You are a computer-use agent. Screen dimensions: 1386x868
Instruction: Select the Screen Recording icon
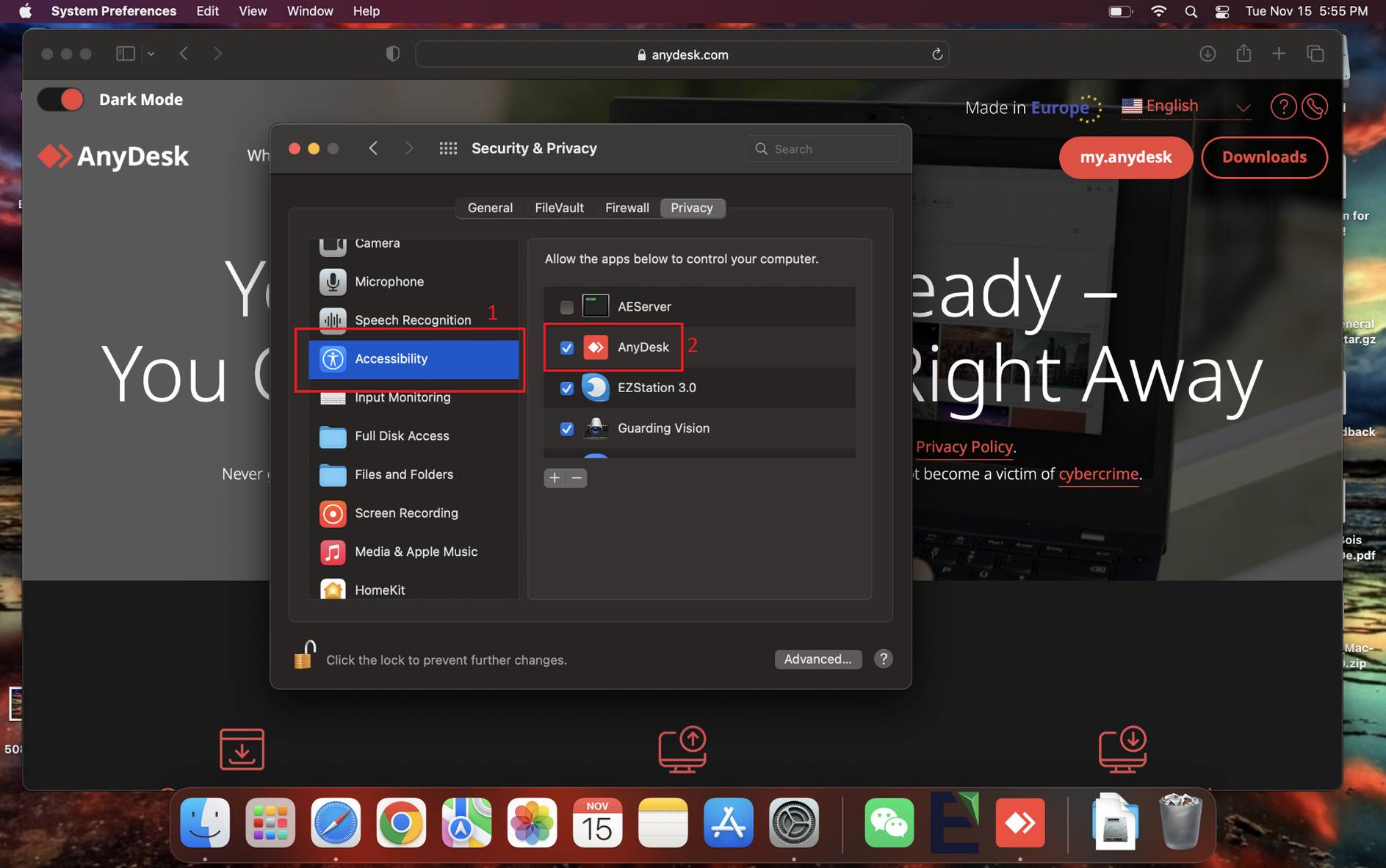[332, 513]
